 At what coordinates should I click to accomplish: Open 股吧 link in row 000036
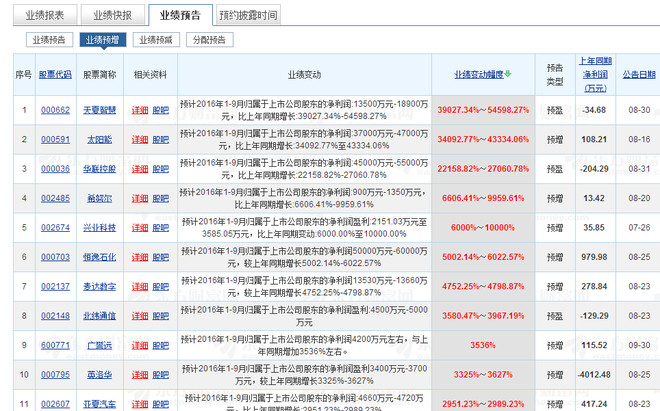tap(160, 169)
